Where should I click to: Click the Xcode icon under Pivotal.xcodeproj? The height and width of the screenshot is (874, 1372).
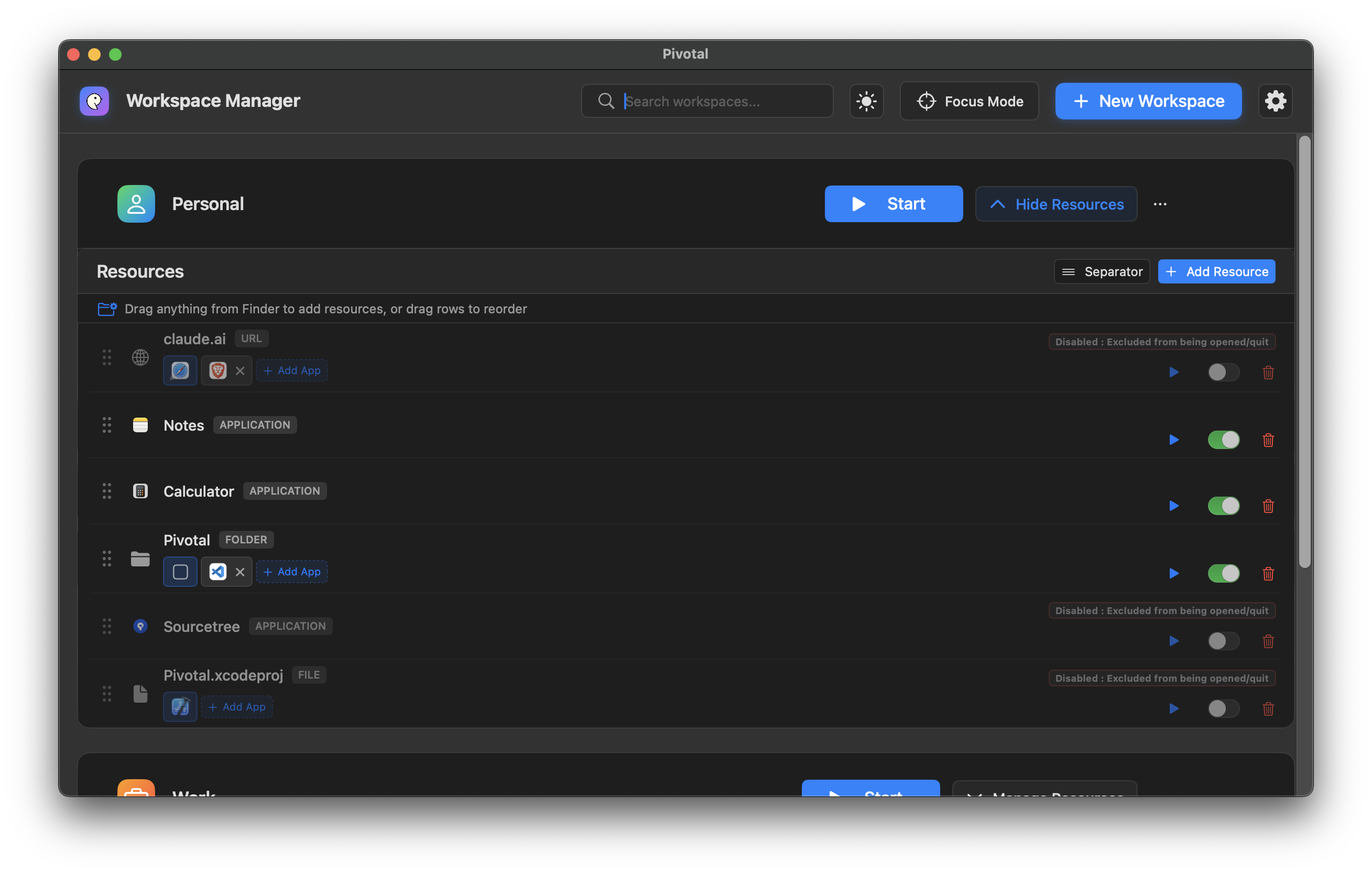click(x=179, y=706)
